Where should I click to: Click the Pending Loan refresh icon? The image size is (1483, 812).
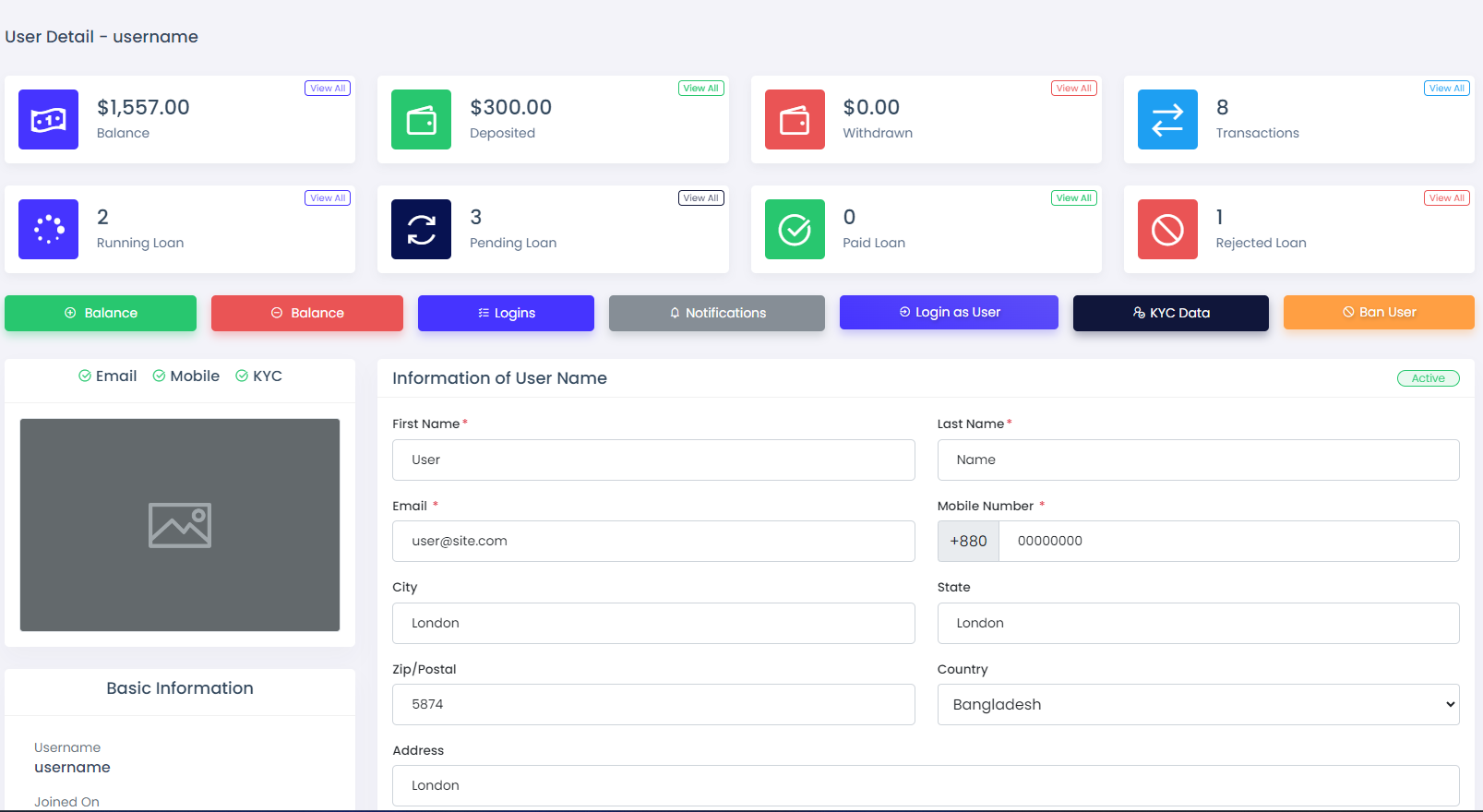click(x=421, y=230)
